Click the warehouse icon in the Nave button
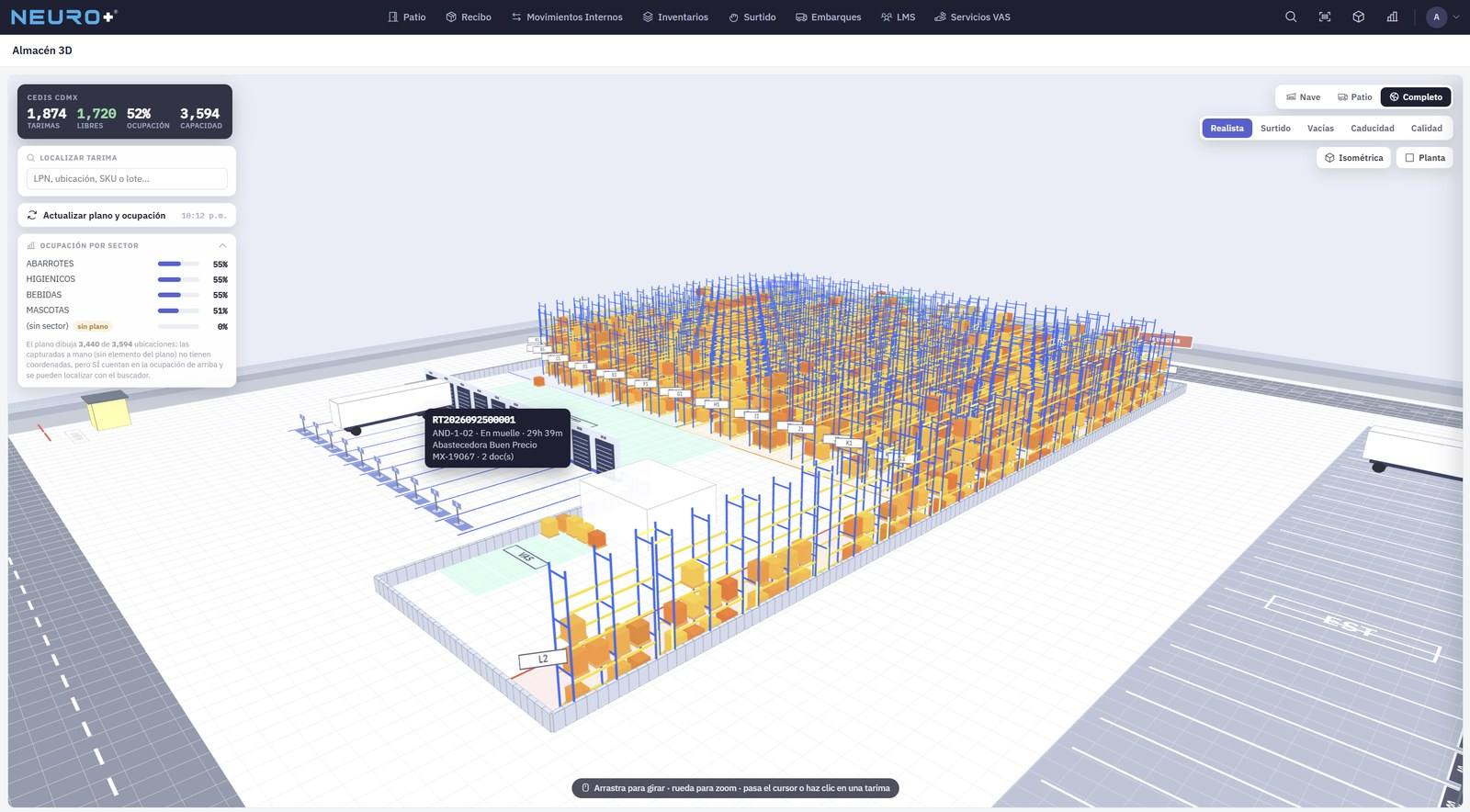Viewport: 1470px width, 812px height. [1291, 96]
